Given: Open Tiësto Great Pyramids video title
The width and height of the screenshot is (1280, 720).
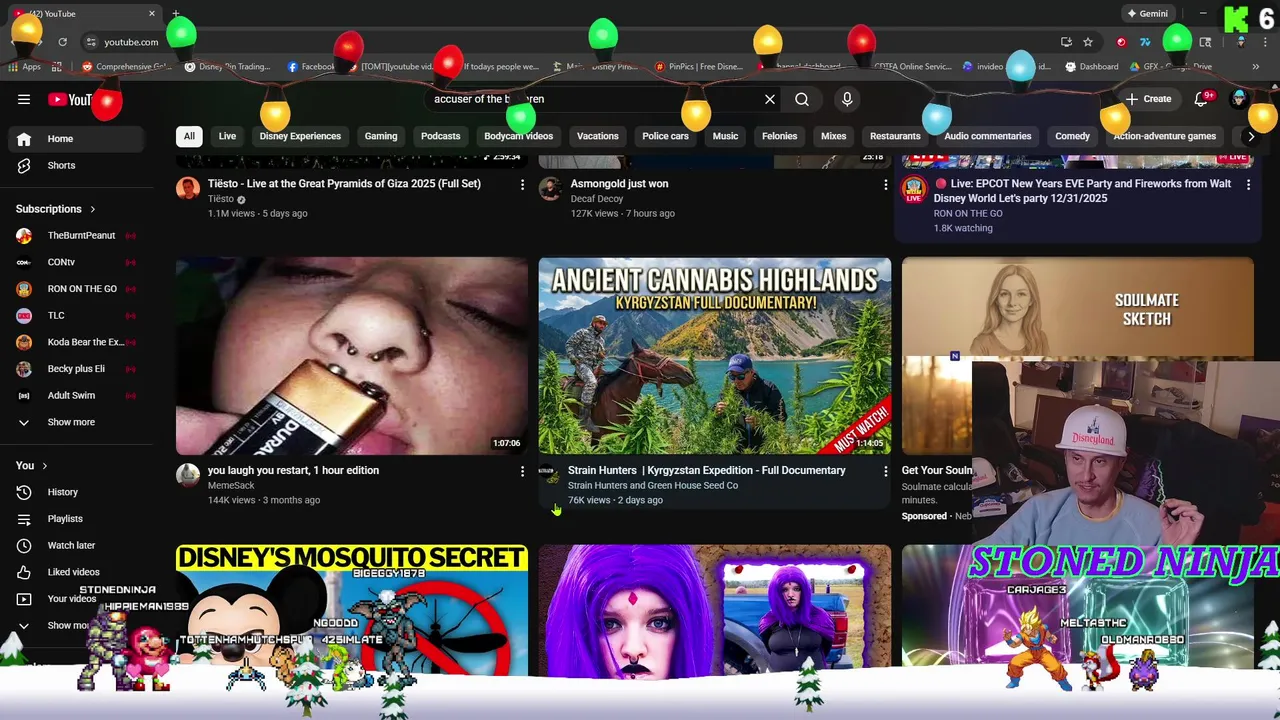Looking at the screenshot, I should click(x=344, y=184).
